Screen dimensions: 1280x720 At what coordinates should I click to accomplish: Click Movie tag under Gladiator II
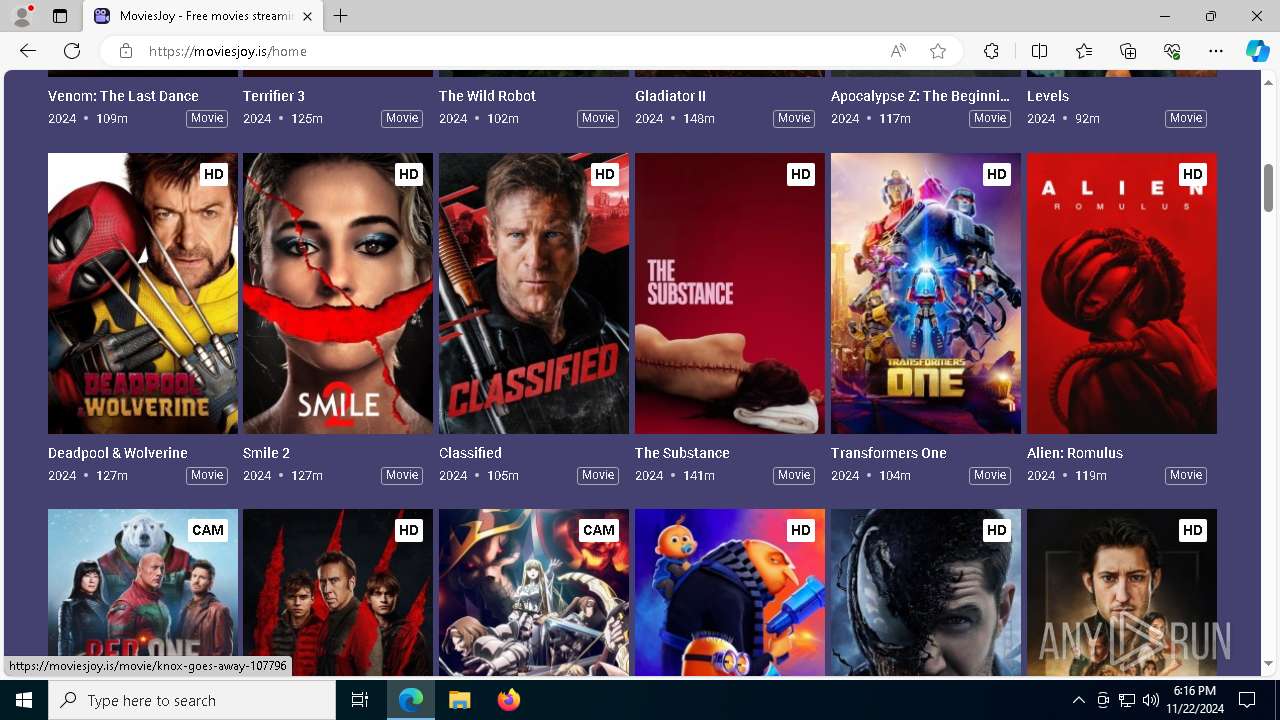794,118
